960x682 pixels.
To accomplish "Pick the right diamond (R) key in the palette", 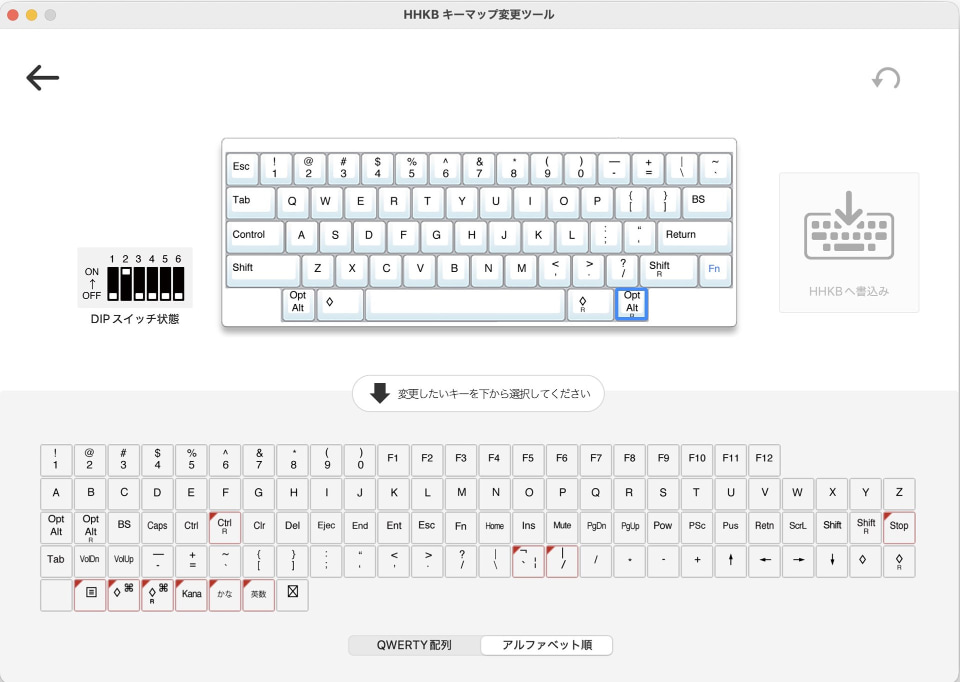I will [x=899, y=560].
